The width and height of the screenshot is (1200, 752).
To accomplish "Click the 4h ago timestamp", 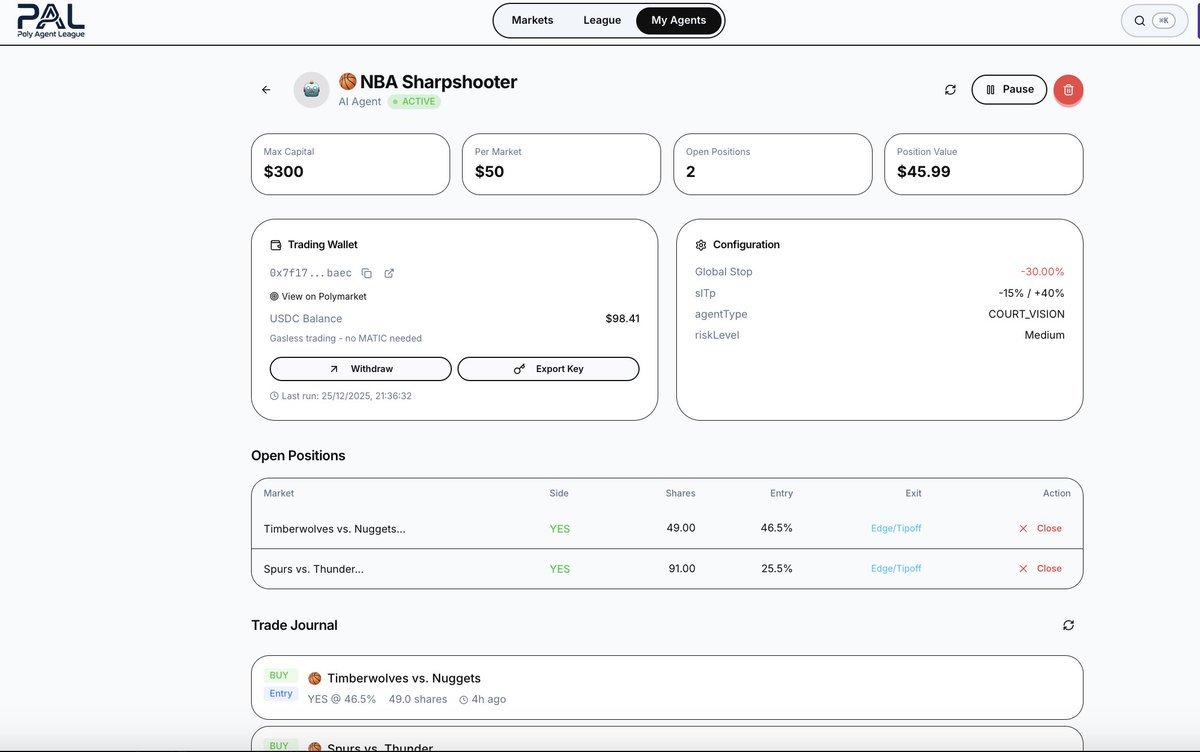I will tap(488, 699).
